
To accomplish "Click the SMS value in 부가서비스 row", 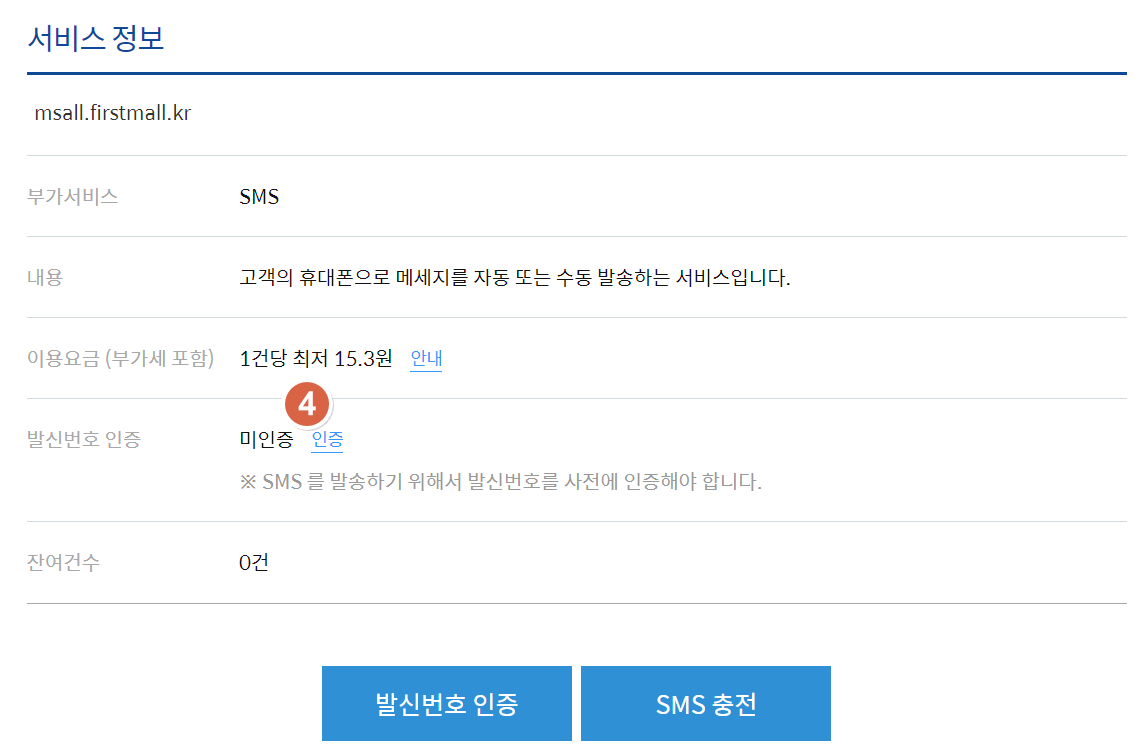I will click(259, 196).
